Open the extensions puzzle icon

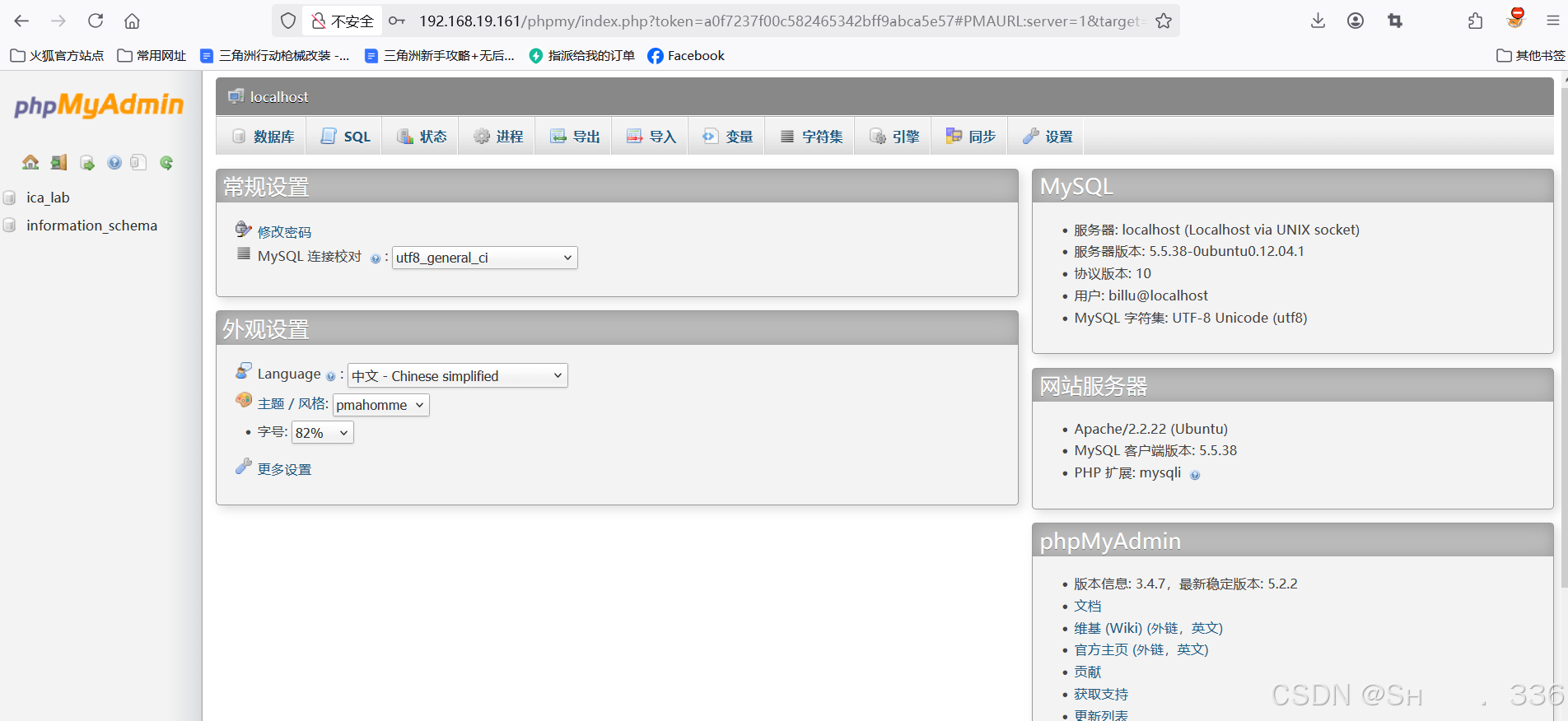(x=1476, y=21)
